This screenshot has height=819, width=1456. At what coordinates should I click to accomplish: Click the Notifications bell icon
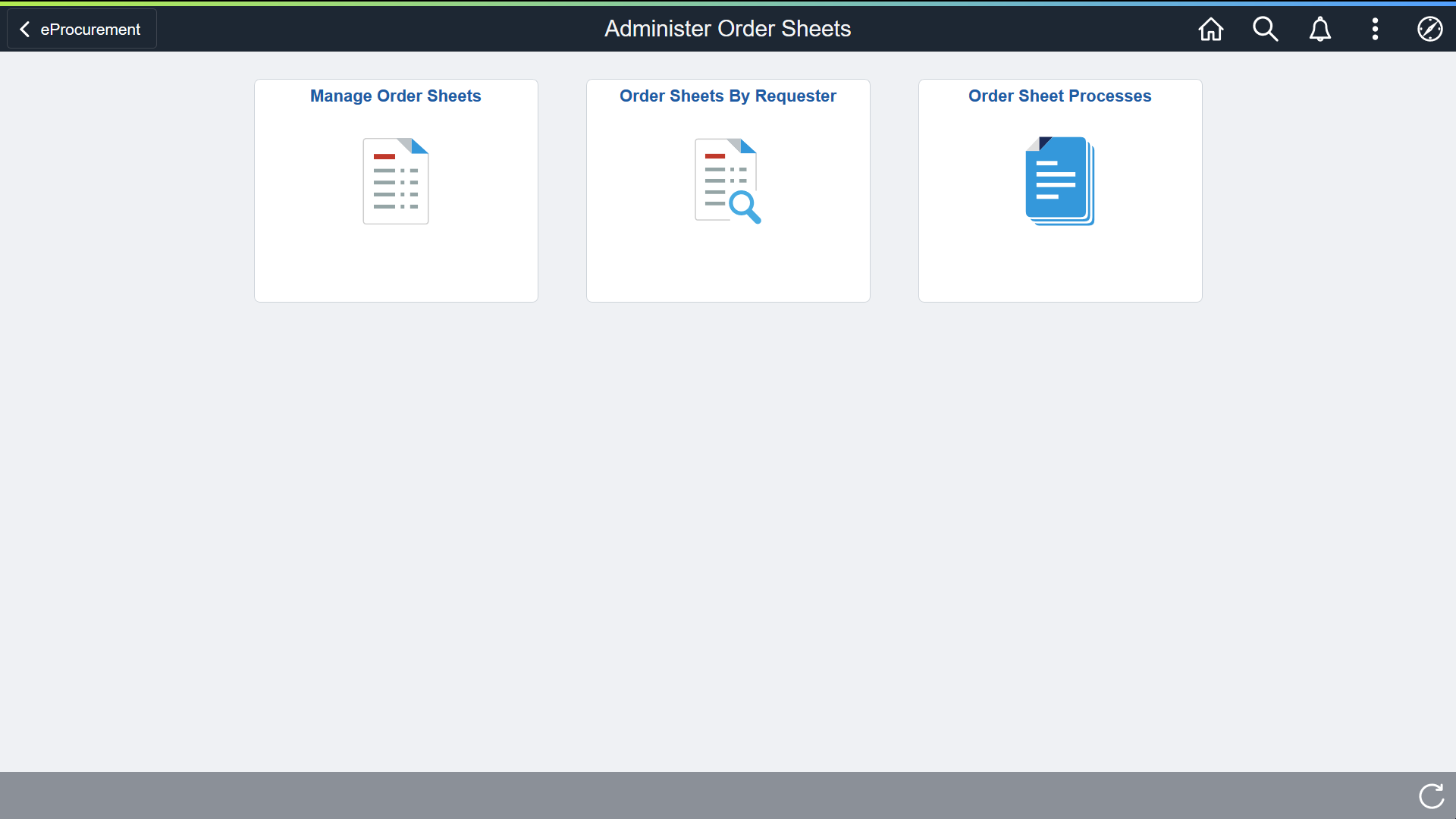(x=1319, y=29)
